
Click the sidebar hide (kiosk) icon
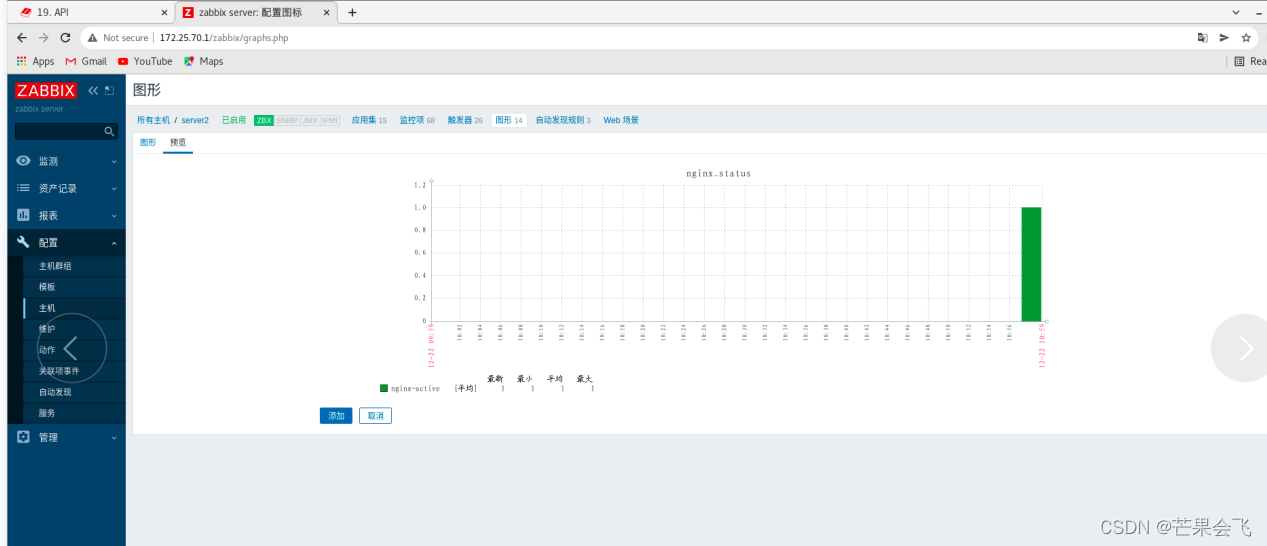[x=109, y=90]
